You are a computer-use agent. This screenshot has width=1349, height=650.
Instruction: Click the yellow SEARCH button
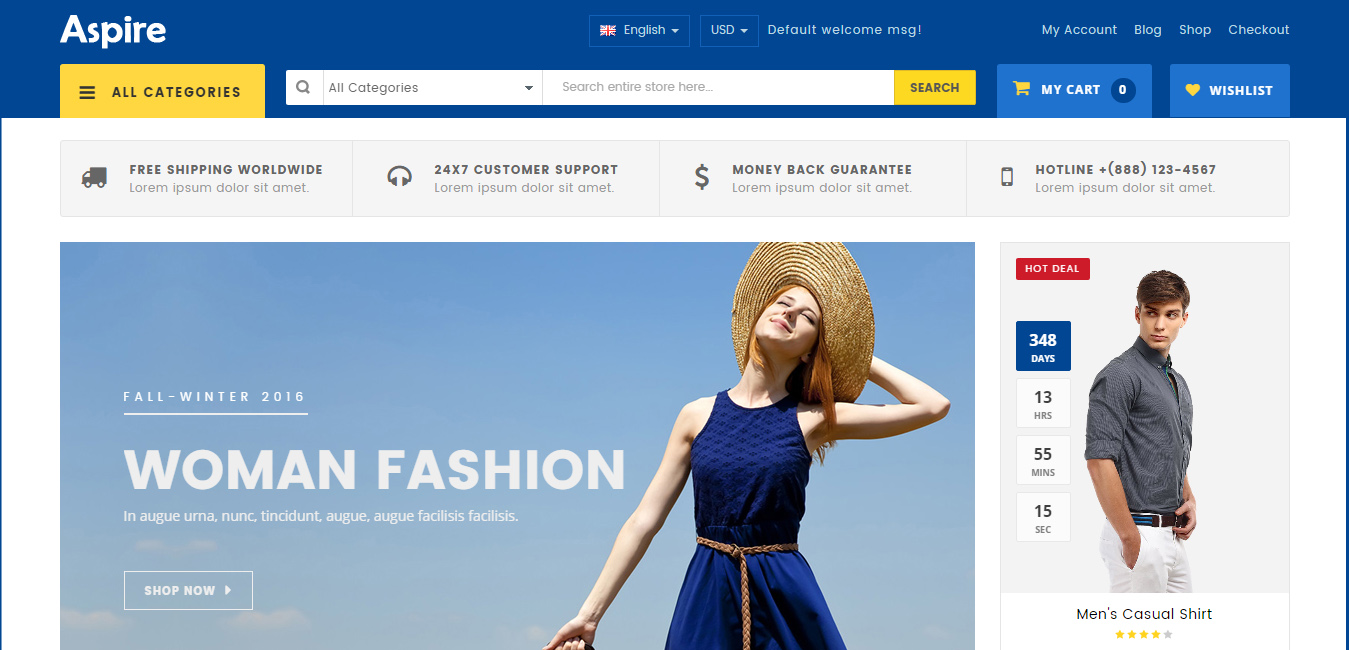click(935, 87)
